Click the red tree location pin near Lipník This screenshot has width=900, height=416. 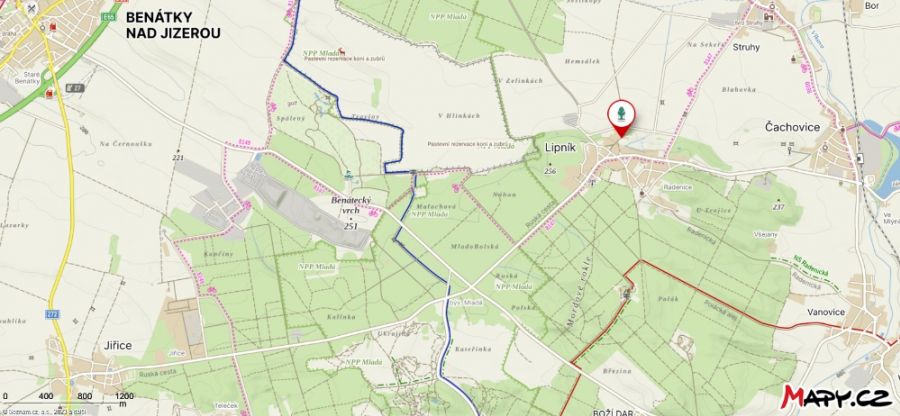click(x=621, y=118)
